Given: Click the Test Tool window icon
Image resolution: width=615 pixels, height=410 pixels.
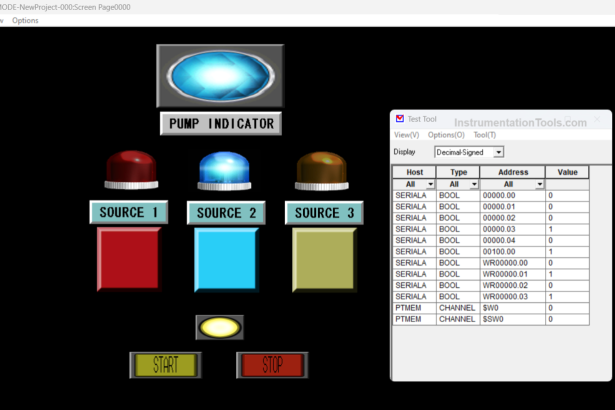Looking at the screenshot, I should tap(400, 118).
